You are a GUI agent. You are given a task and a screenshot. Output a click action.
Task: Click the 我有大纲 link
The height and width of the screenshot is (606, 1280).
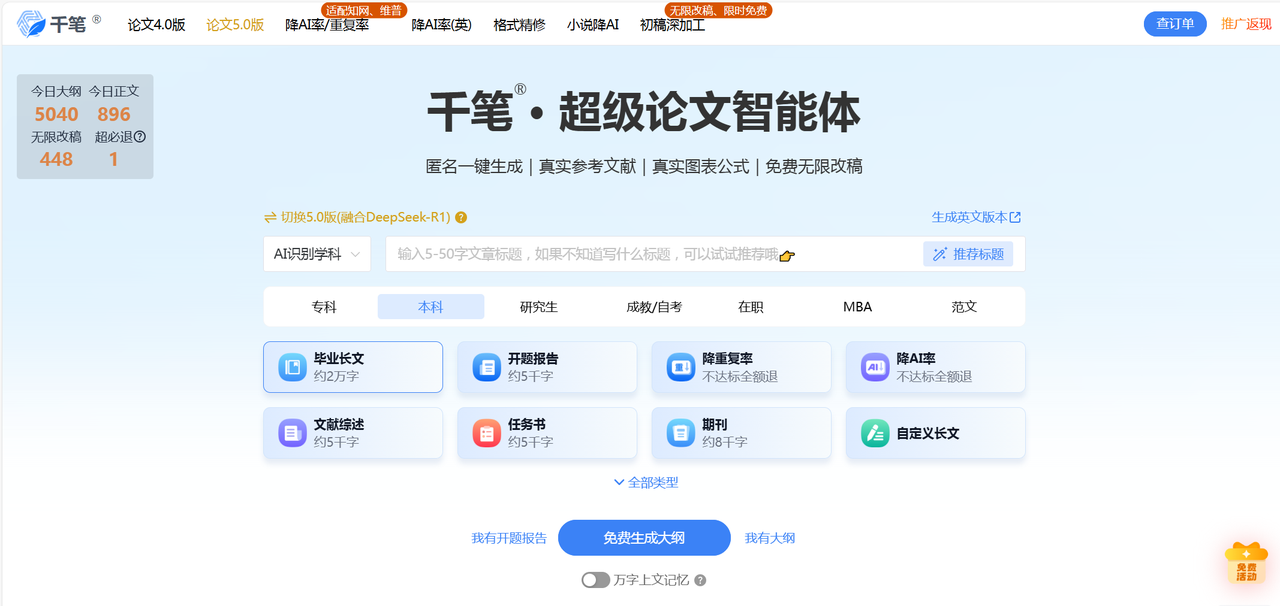(770, 538)
